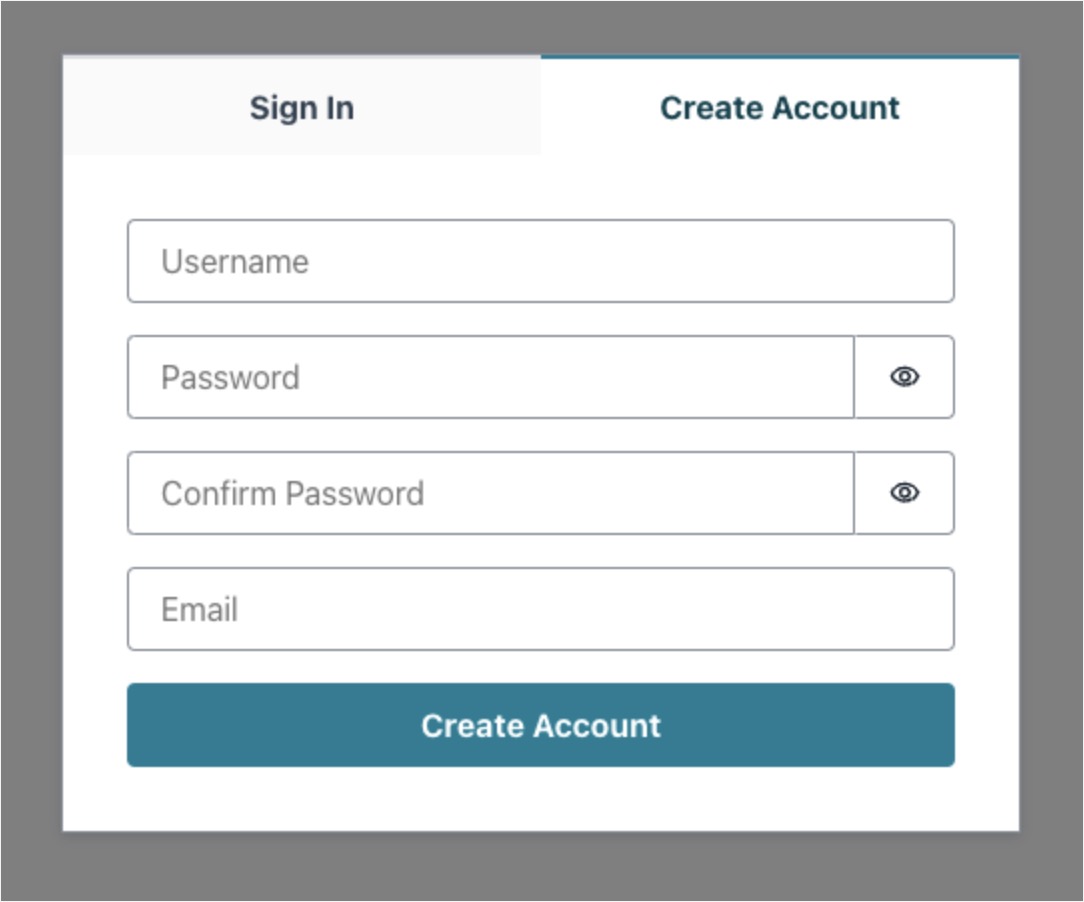Click the eye icon beside Password

click(x=904, y=377)
